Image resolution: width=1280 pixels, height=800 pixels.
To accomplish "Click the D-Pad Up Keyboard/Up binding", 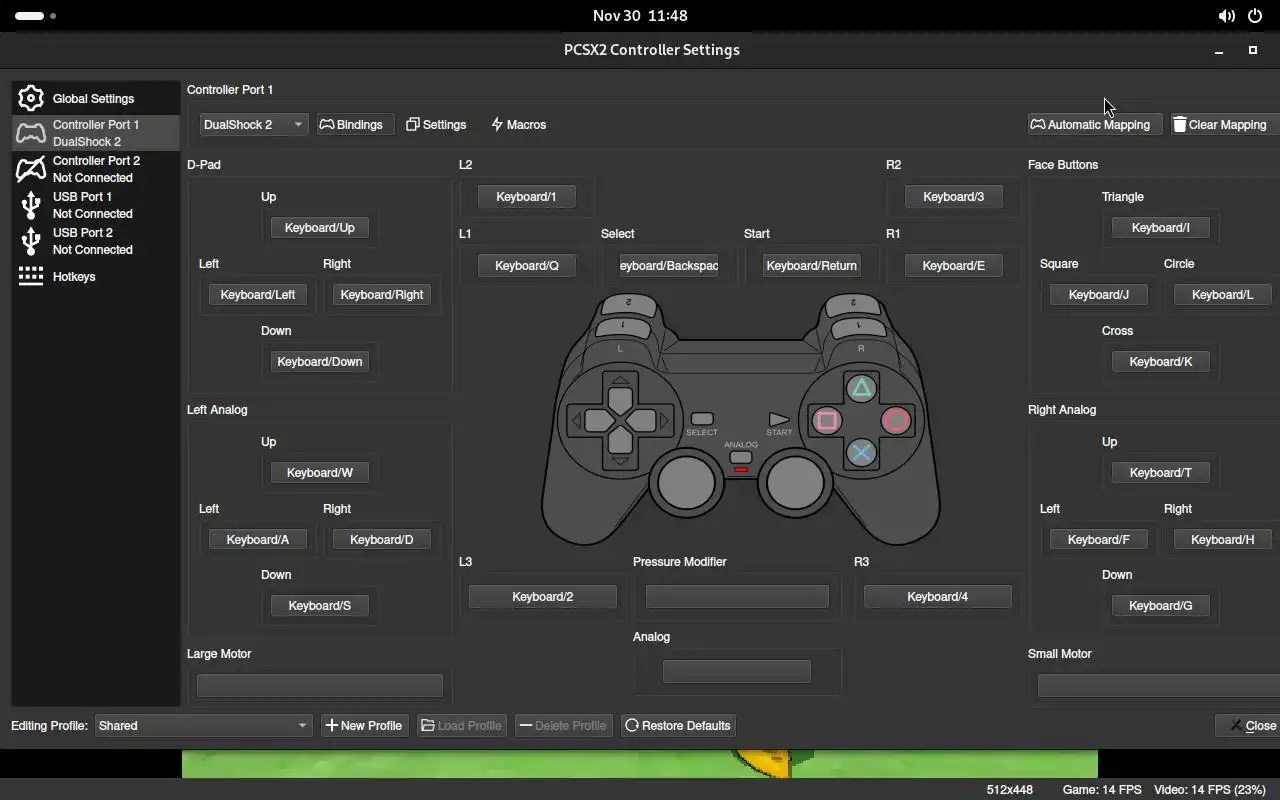I will pyautogui.click(x=320, y=228).
